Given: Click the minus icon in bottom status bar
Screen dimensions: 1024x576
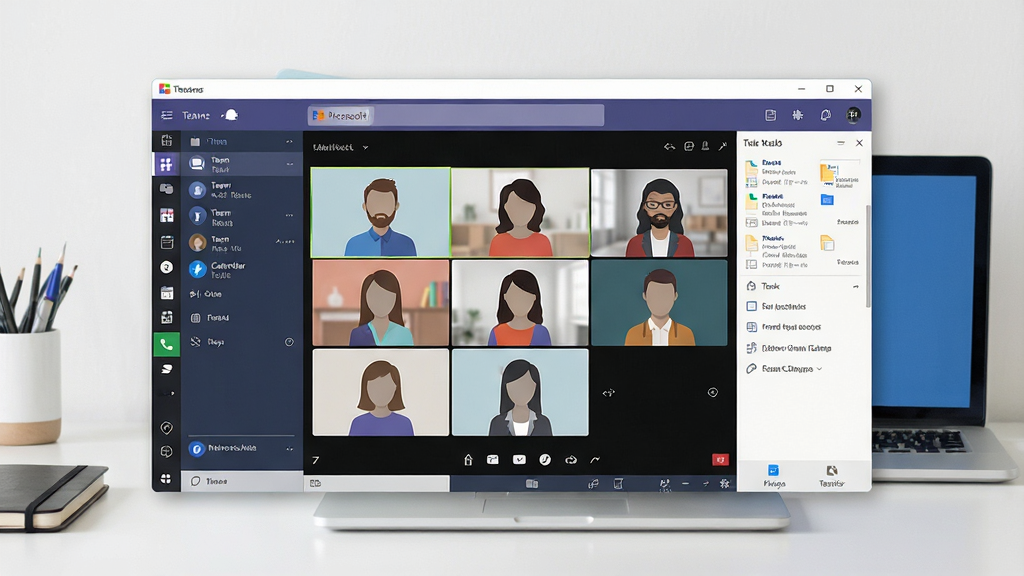Looking at the screenshot, I should click(x=685, y=483).
